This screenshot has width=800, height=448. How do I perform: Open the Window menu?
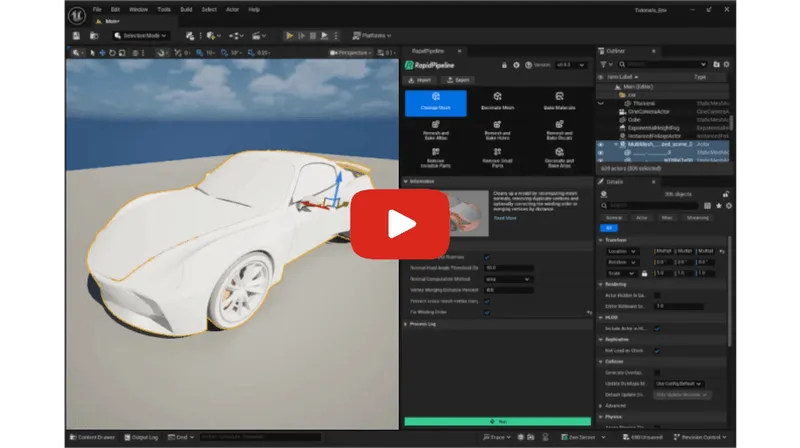click(138, 10)
